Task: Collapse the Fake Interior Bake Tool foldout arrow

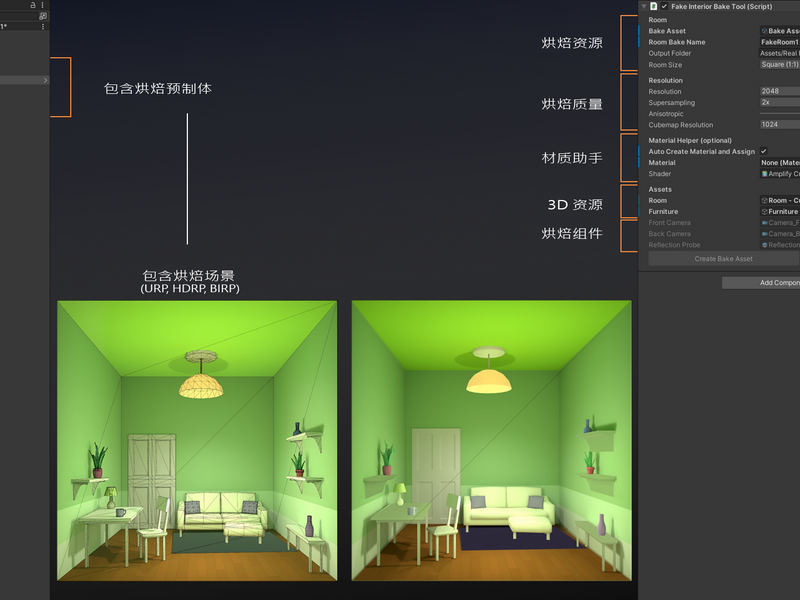Action: pyautogui.click(x=644, y=6)
